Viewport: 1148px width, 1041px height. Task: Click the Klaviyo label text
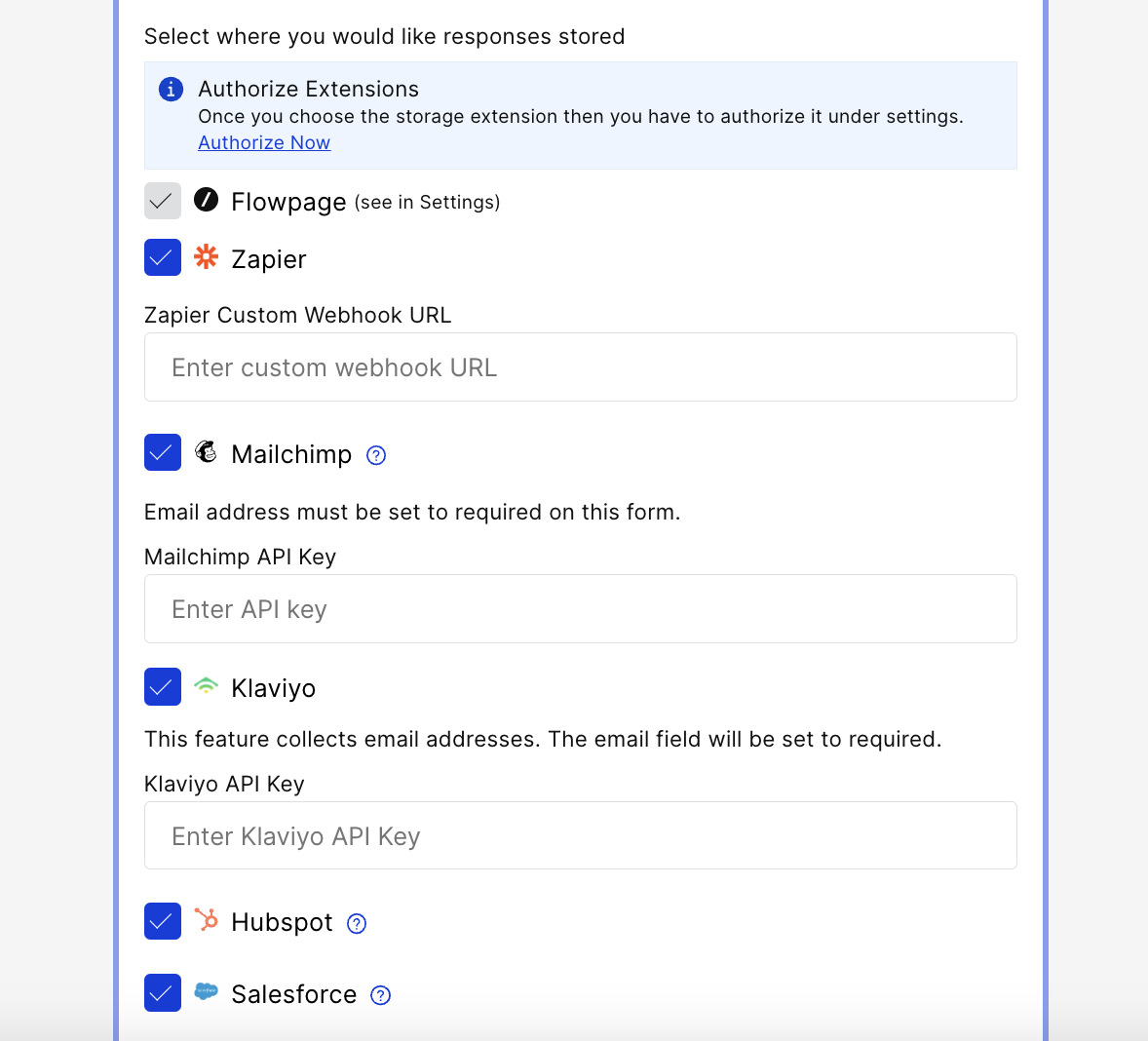[273, 688]
